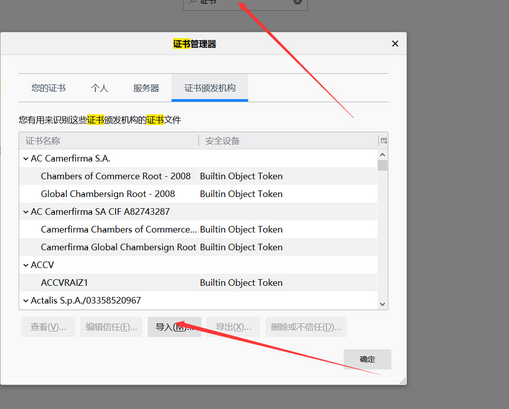
Task: Click the scrollbar up arrow
Action: click(x=382, y=155)
